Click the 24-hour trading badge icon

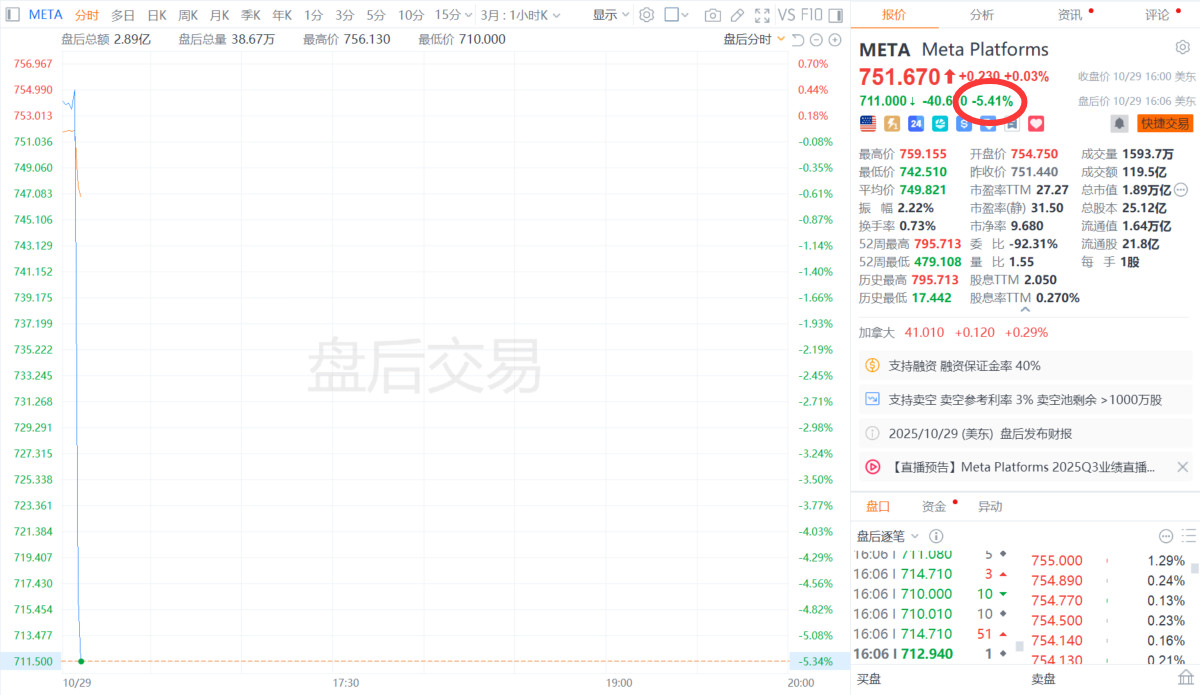[x=916, y=123]
